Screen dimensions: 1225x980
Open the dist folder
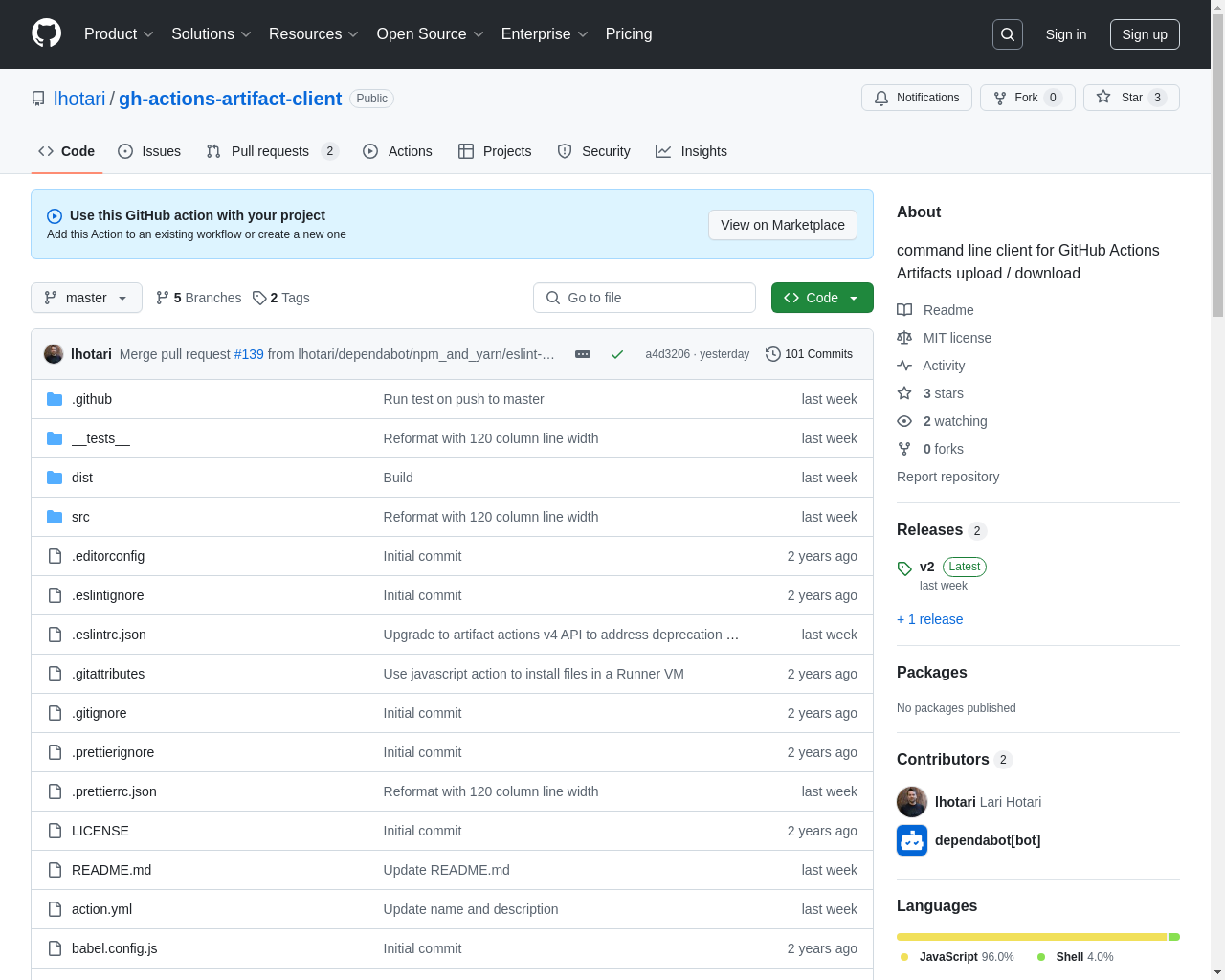[x=82, y=478]
